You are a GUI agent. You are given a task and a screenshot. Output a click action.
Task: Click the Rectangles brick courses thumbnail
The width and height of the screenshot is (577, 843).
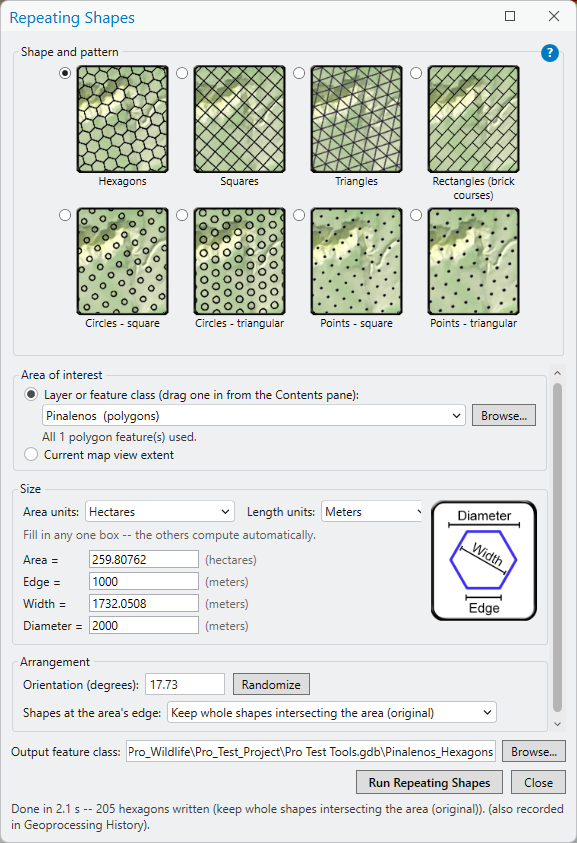pyautogui.click(x=474, y=119)
